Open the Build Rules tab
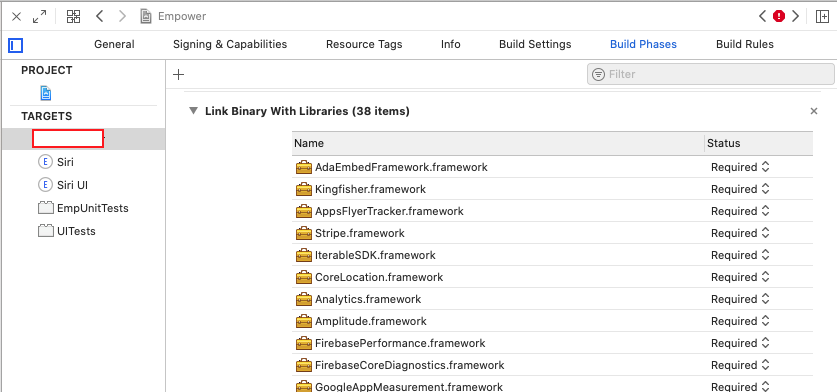 point(745,44)
